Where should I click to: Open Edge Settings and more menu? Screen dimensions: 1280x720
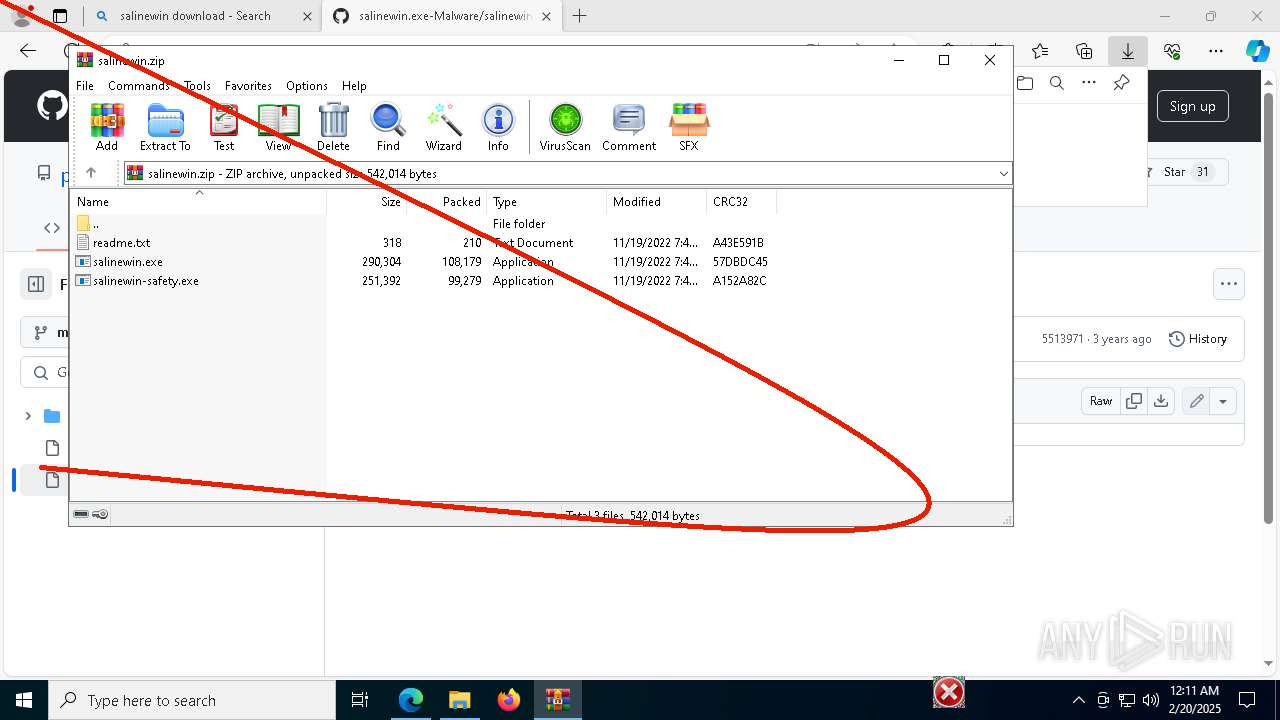(1216, 51)
